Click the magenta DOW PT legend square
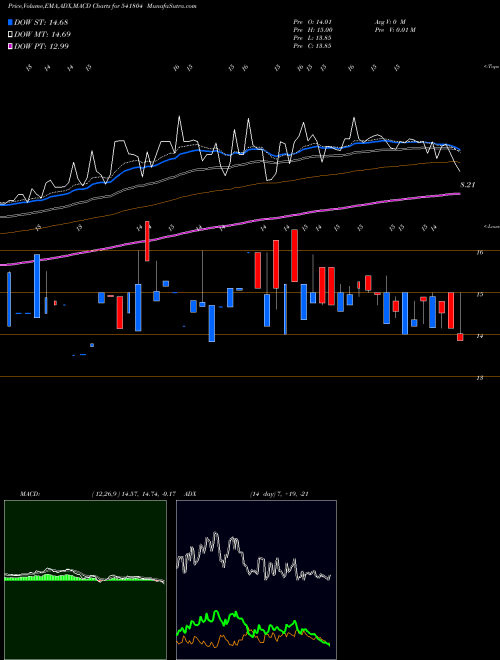Viewport: 500px width, 660px height. (x=11, y=46)
